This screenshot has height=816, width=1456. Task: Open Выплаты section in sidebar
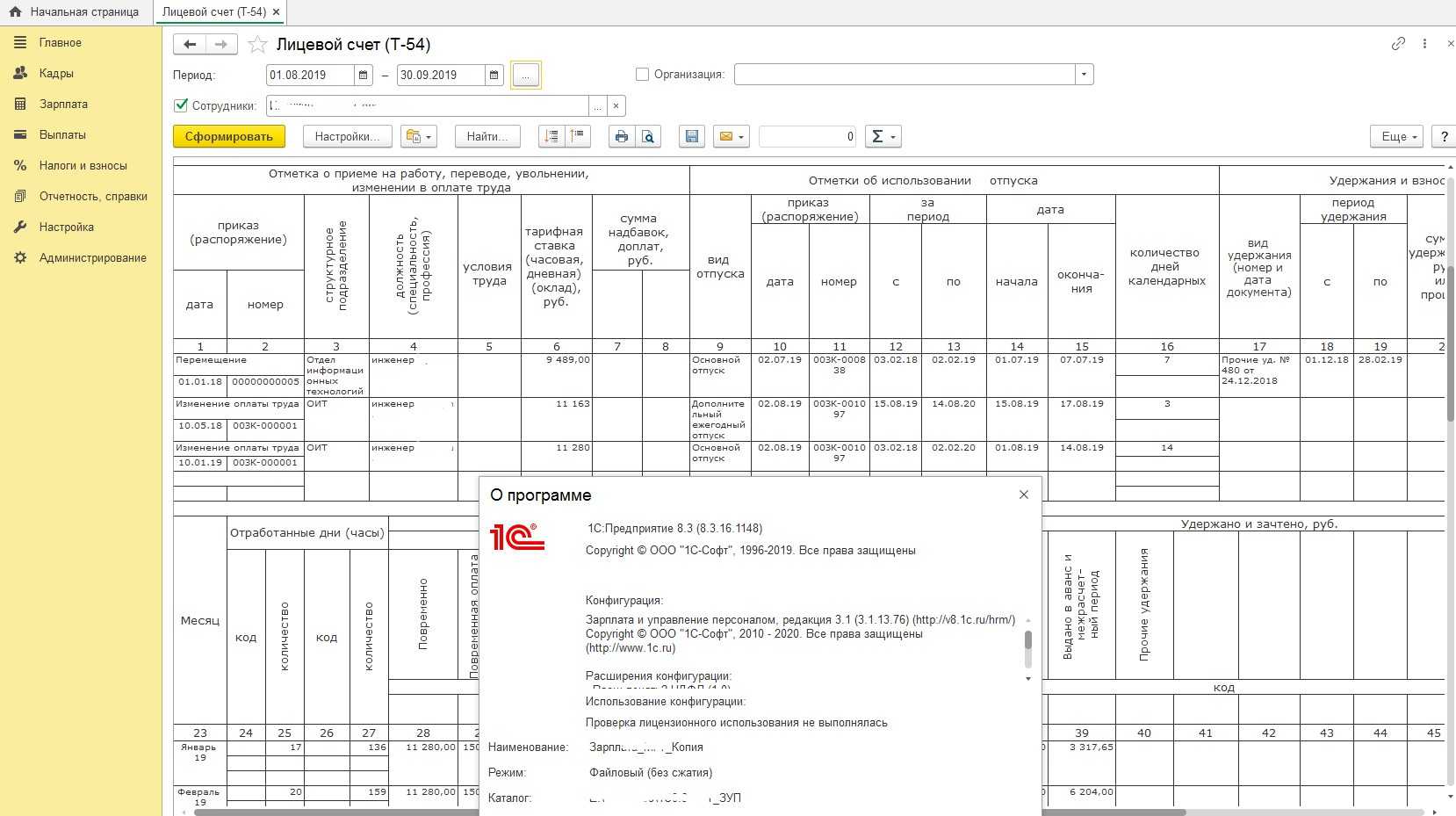[62, 134]
